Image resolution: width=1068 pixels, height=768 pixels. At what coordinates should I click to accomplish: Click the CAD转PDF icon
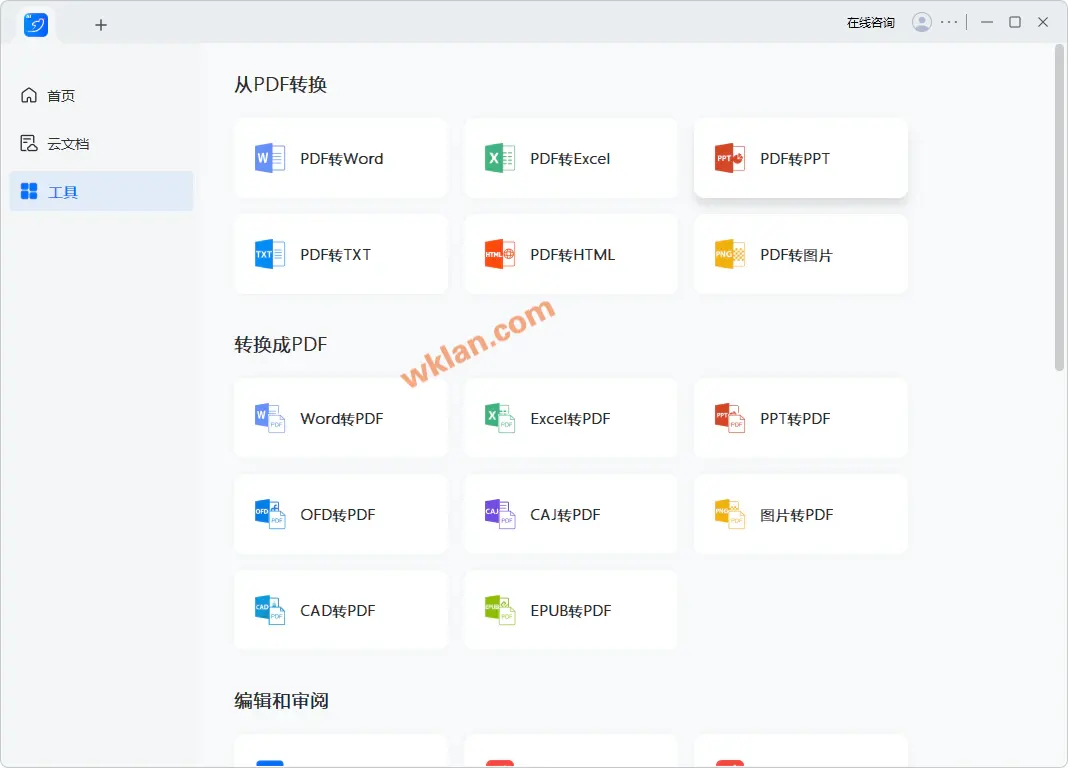pos(270,611)
